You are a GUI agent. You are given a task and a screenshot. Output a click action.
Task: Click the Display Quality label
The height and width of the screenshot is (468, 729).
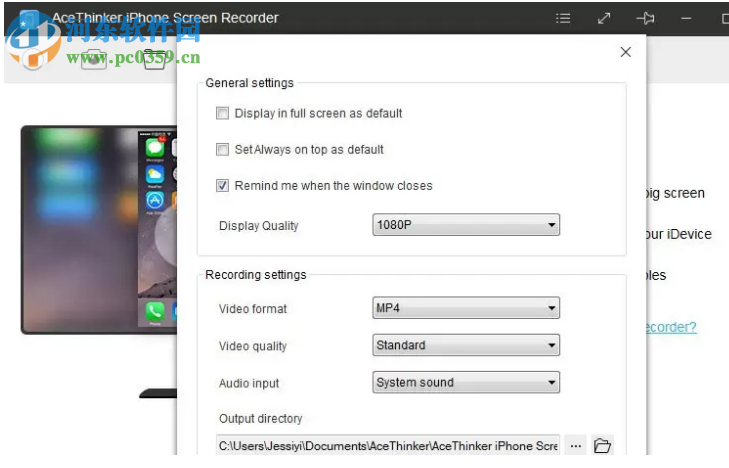click(x=259, y=226)
